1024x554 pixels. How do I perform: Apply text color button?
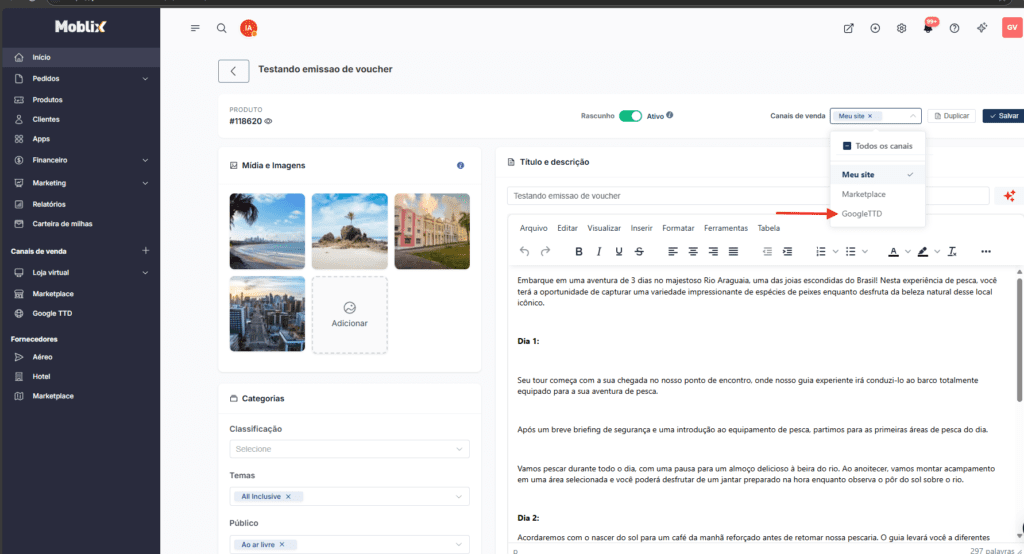click(893, 251)
